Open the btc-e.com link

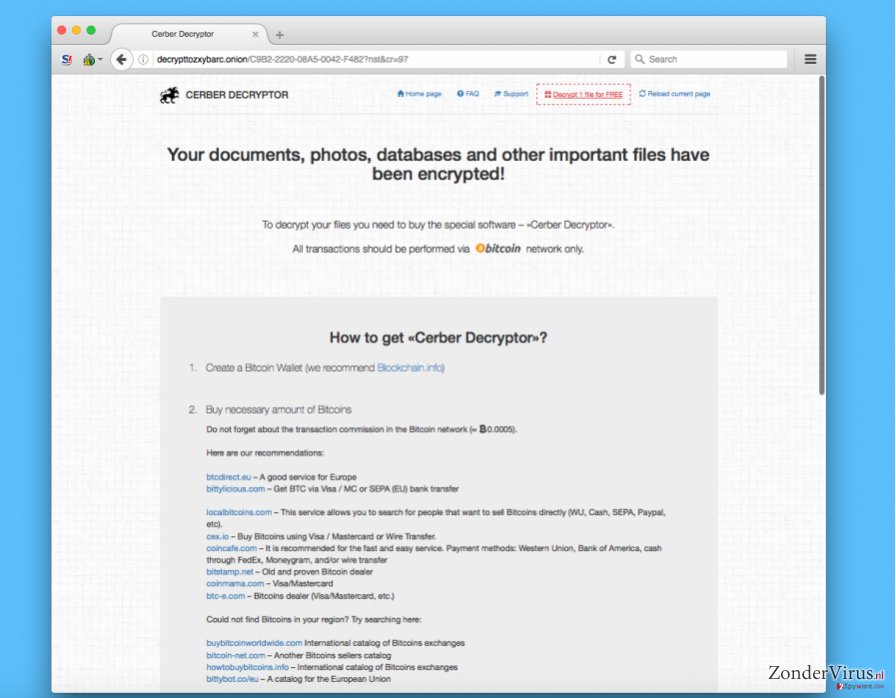click(x=225, y=596)
